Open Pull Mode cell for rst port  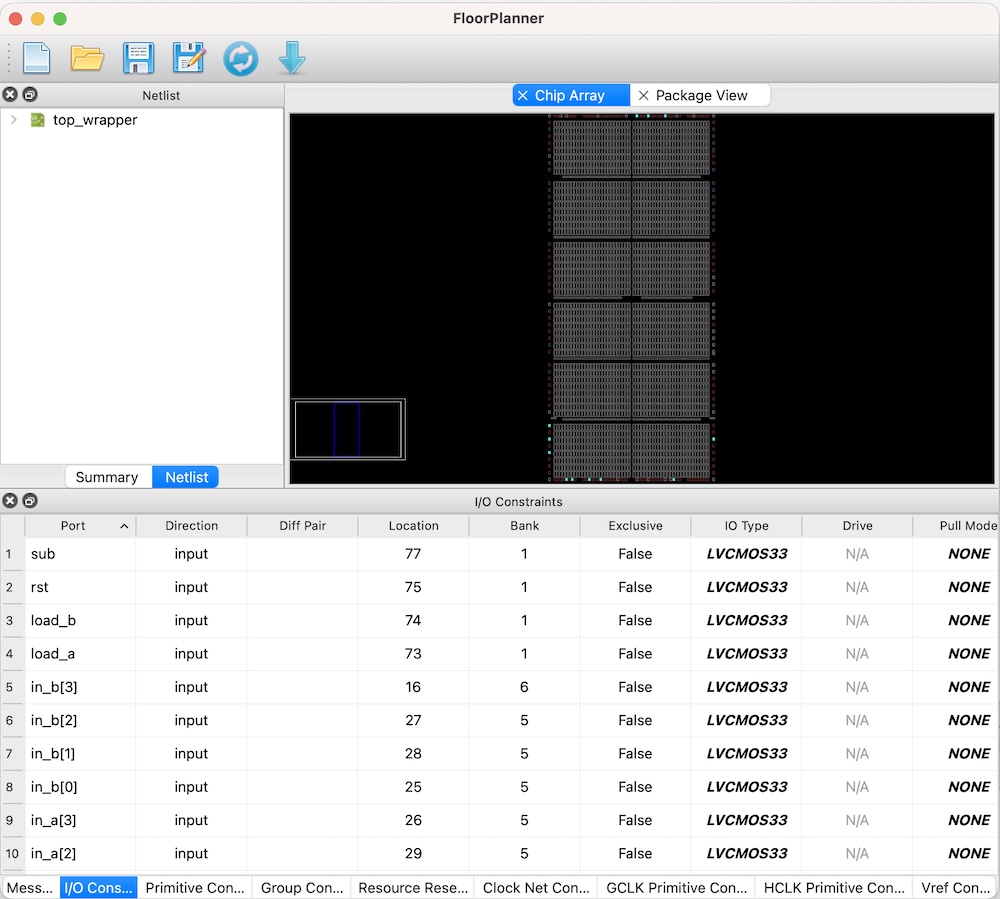click(968, 587)
